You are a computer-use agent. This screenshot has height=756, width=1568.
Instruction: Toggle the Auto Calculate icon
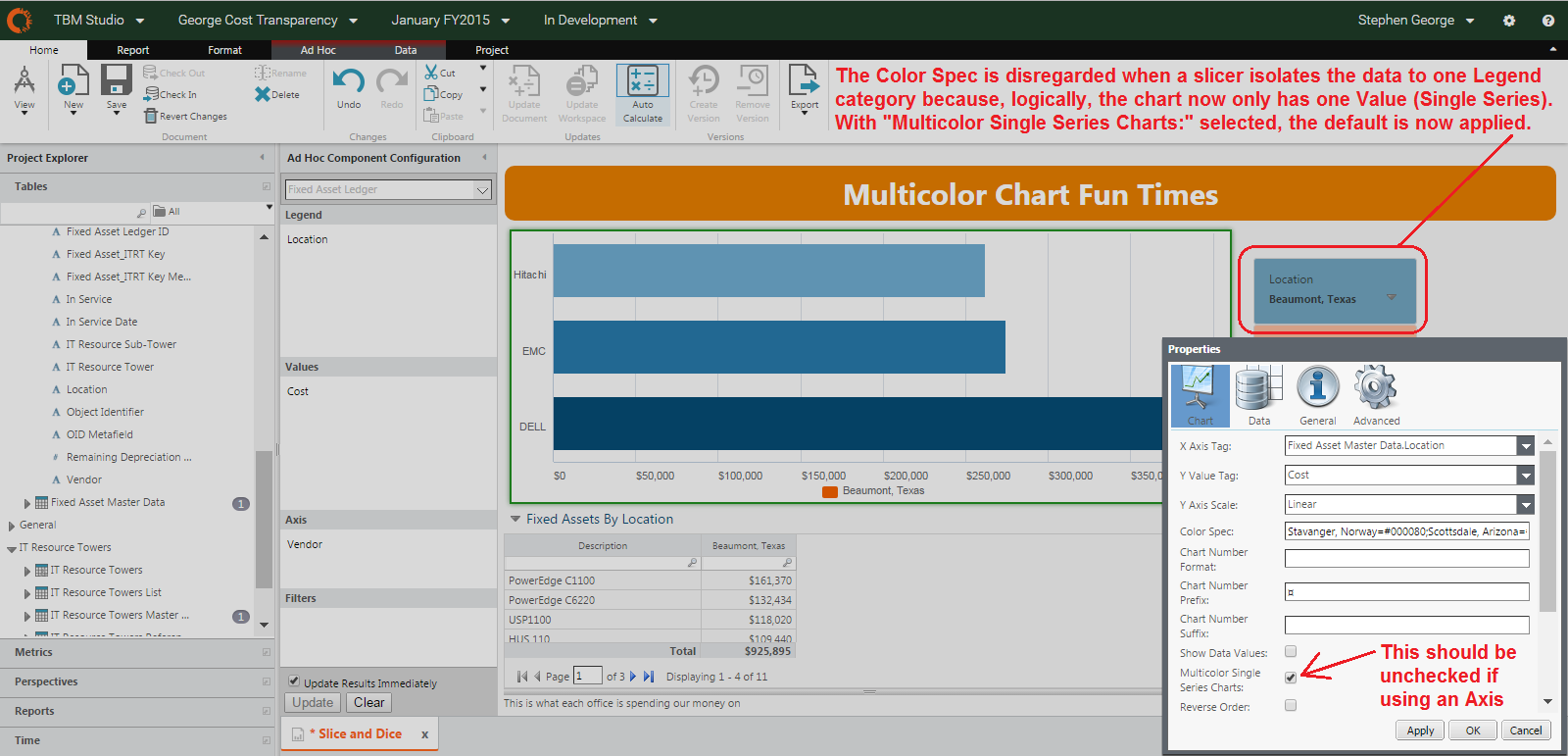[x=643, y=80]
